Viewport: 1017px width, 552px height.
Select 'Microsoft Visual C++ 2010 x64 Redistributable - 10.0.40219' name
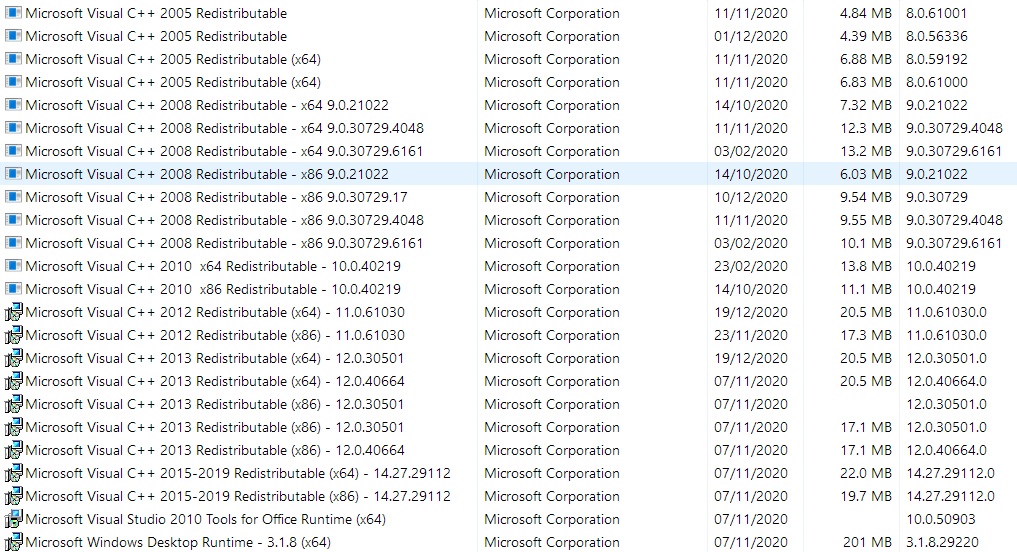213,267
